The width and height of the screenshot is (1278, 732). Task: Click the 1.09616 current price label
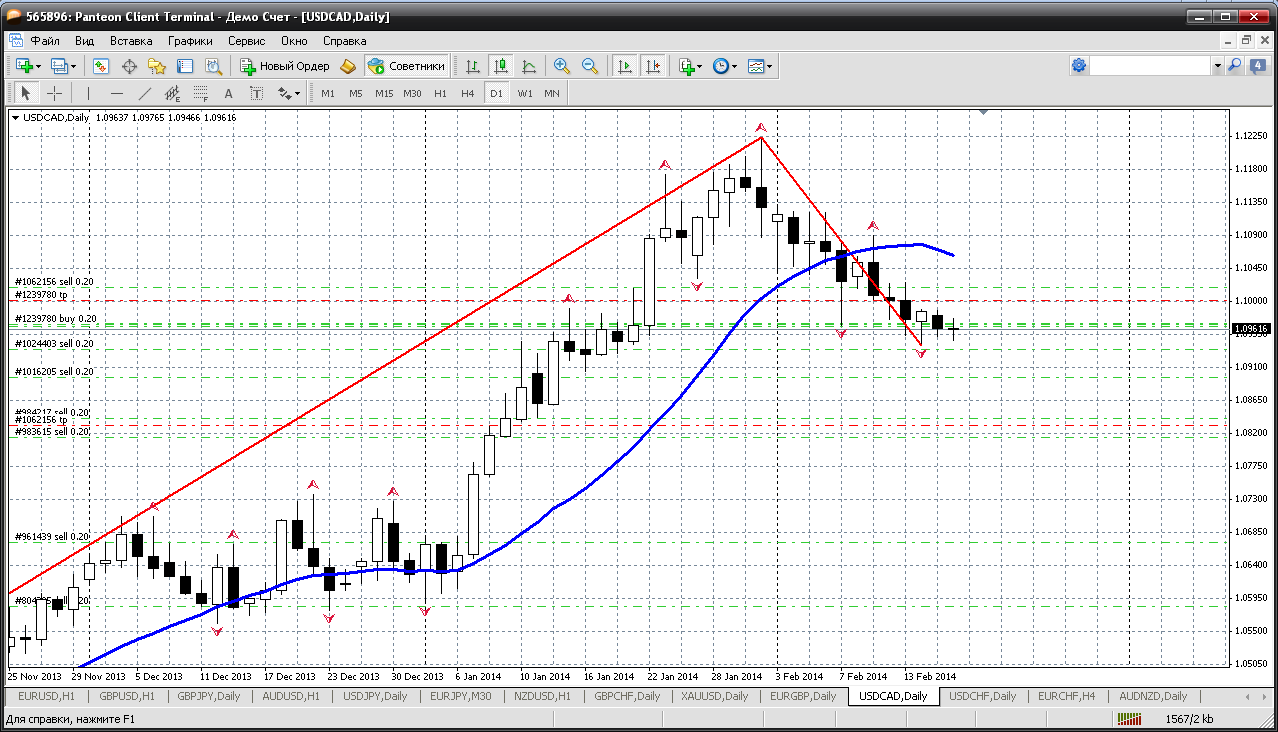tap(1252, 328)
